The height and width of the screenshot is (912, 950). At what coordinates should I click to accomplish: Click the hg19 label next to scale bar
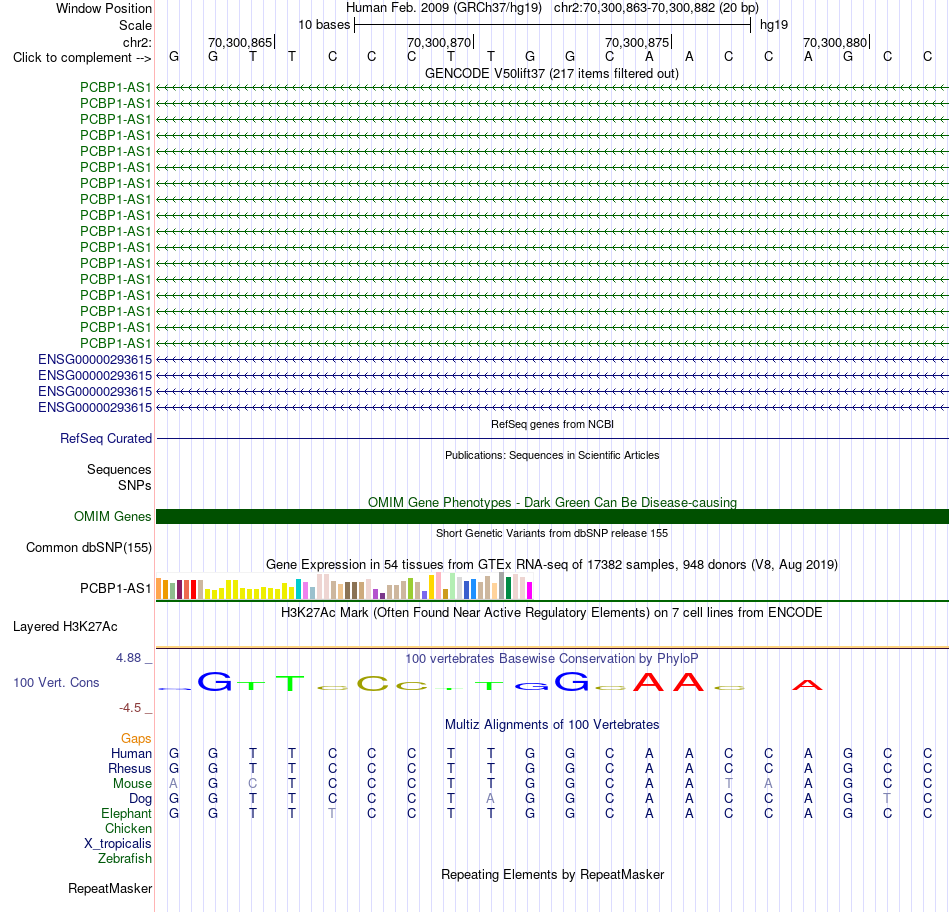coord(774,25)
